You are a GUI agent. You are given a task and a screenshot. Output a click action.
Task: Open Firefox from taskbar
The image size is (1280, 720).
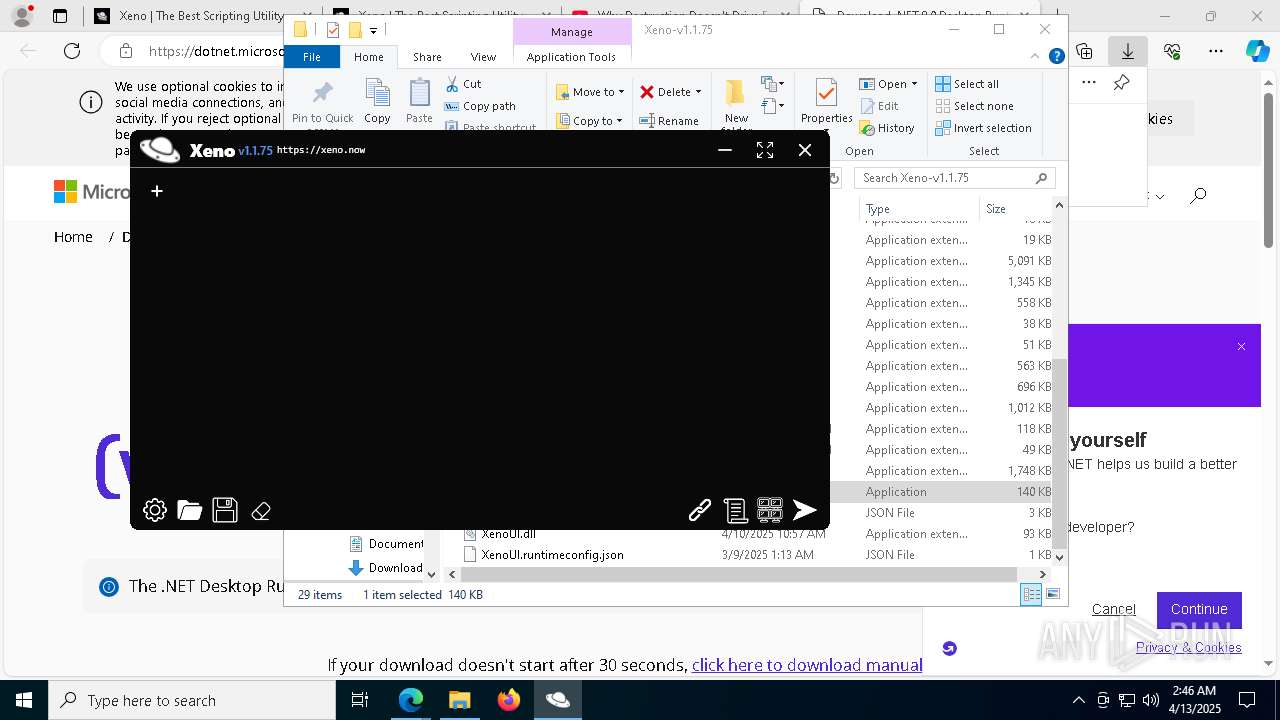509,700
